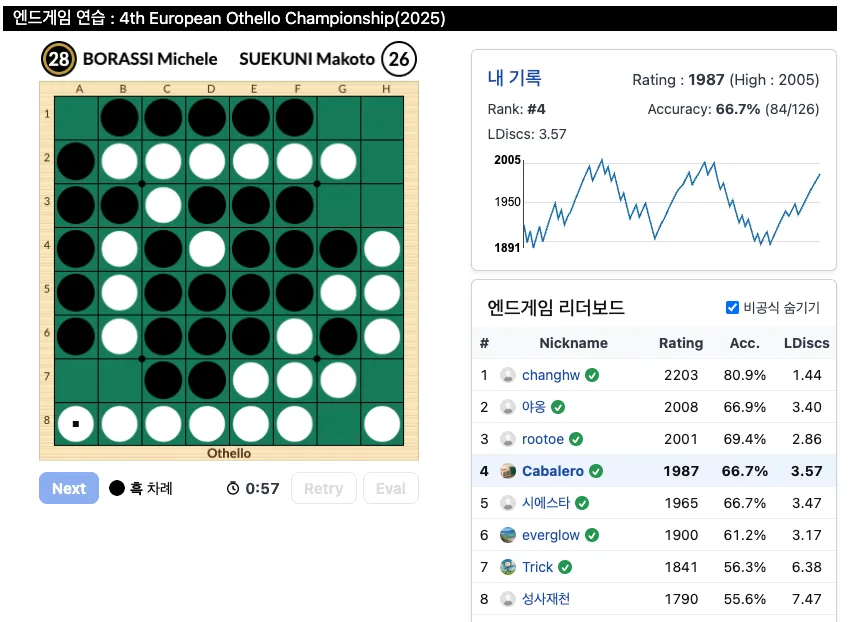Click verified badge next to 야옹
Viewport: 849px width, 622px height.
click(558, 407)
